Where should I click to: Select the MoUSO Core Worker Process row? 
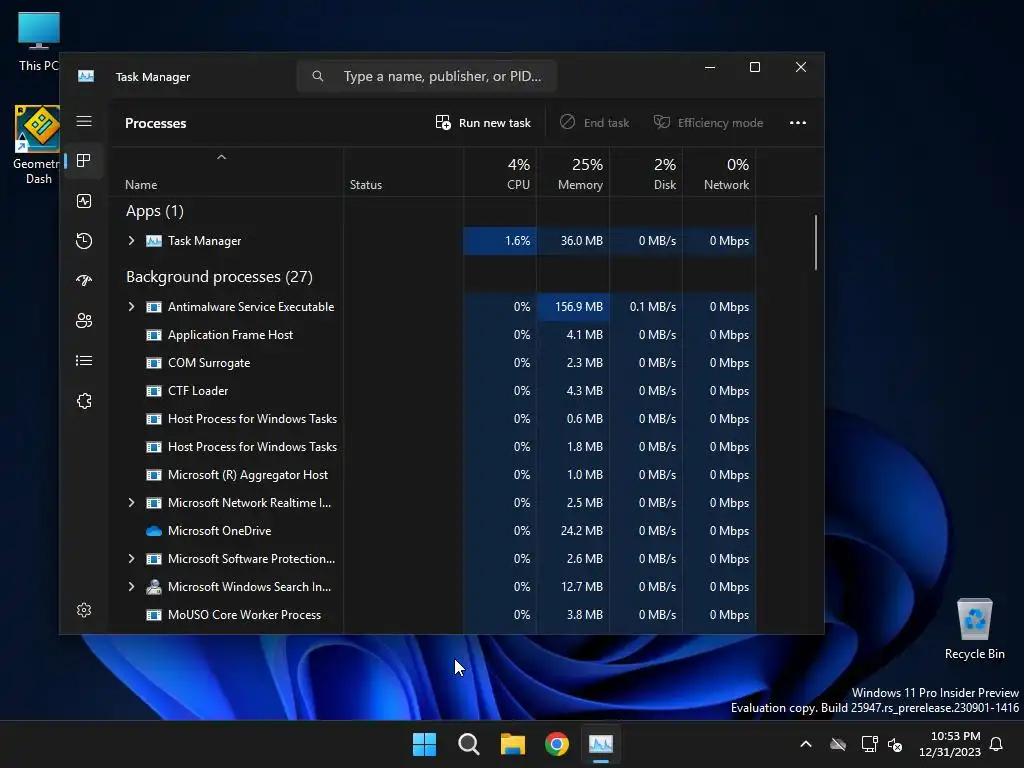432,615
